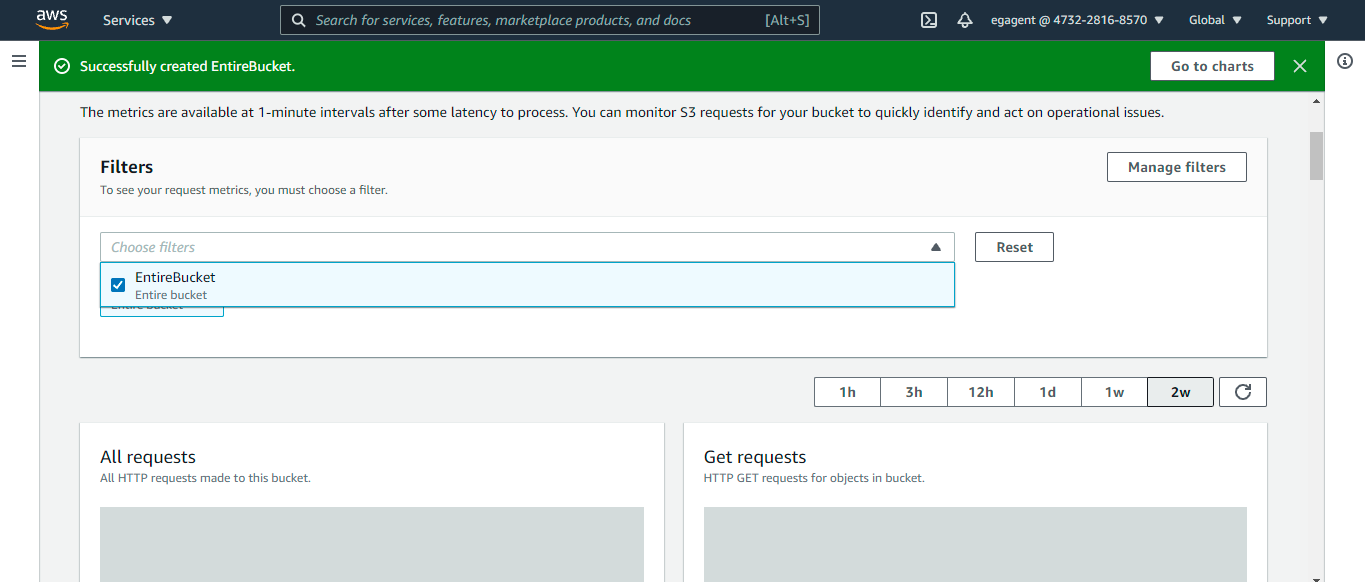Open the side navigation hamburger menu
This screenshot has width=1365, height=582.
coord(19,62)
